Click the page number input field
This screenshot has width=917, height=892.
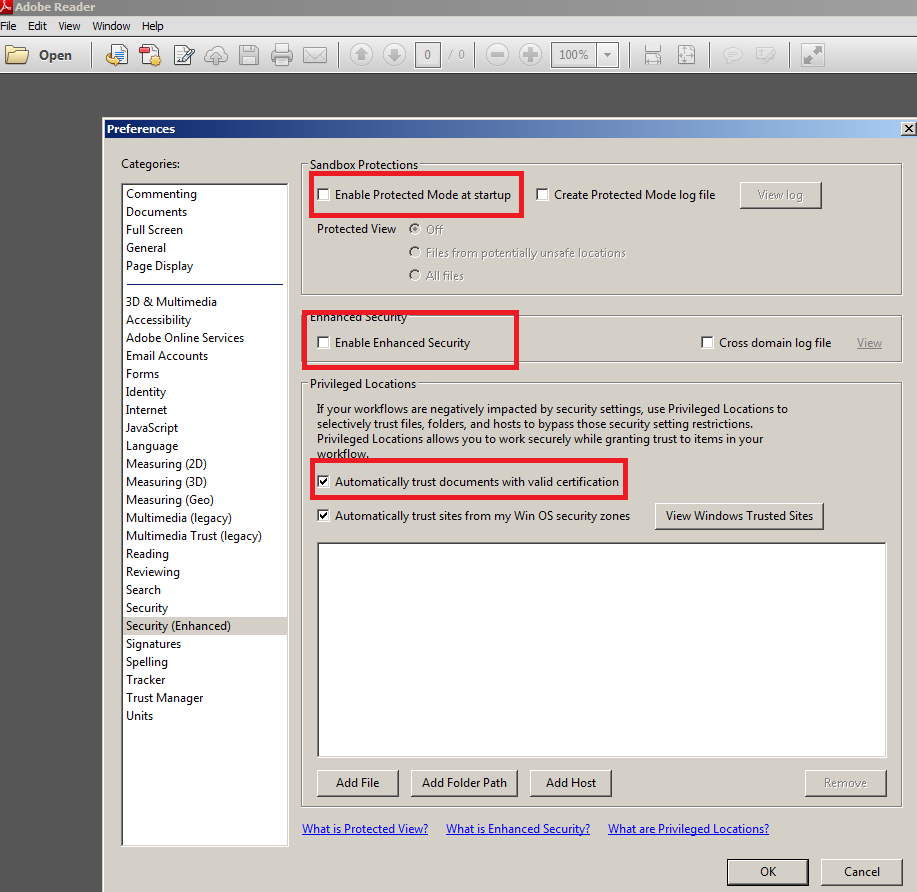point(428,55)
